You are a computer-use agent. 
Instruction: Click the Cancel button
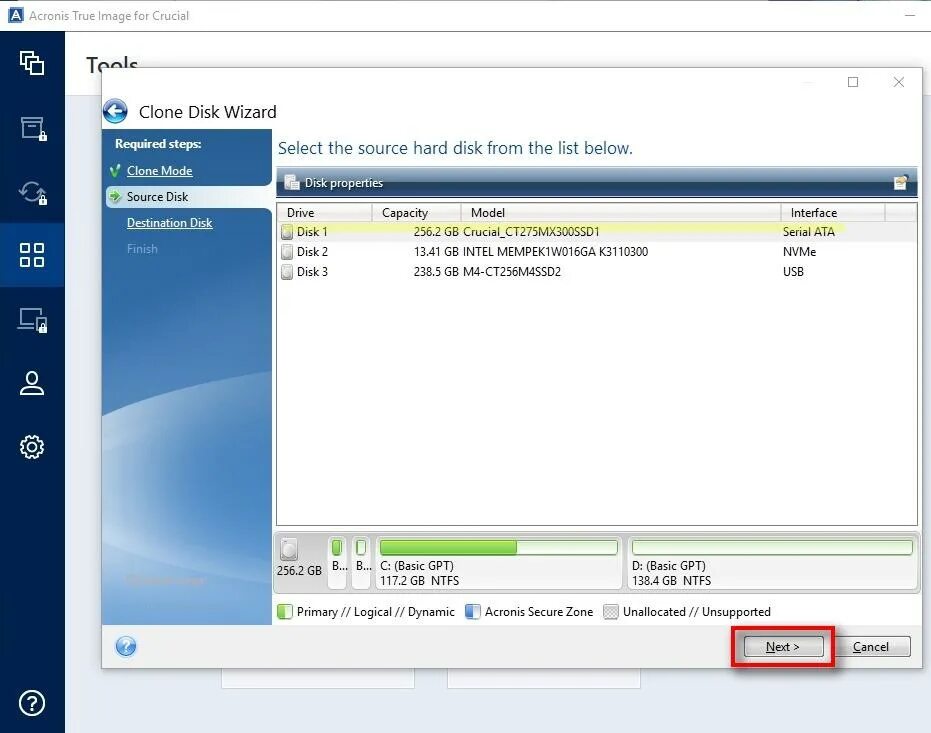click(870, 647)
